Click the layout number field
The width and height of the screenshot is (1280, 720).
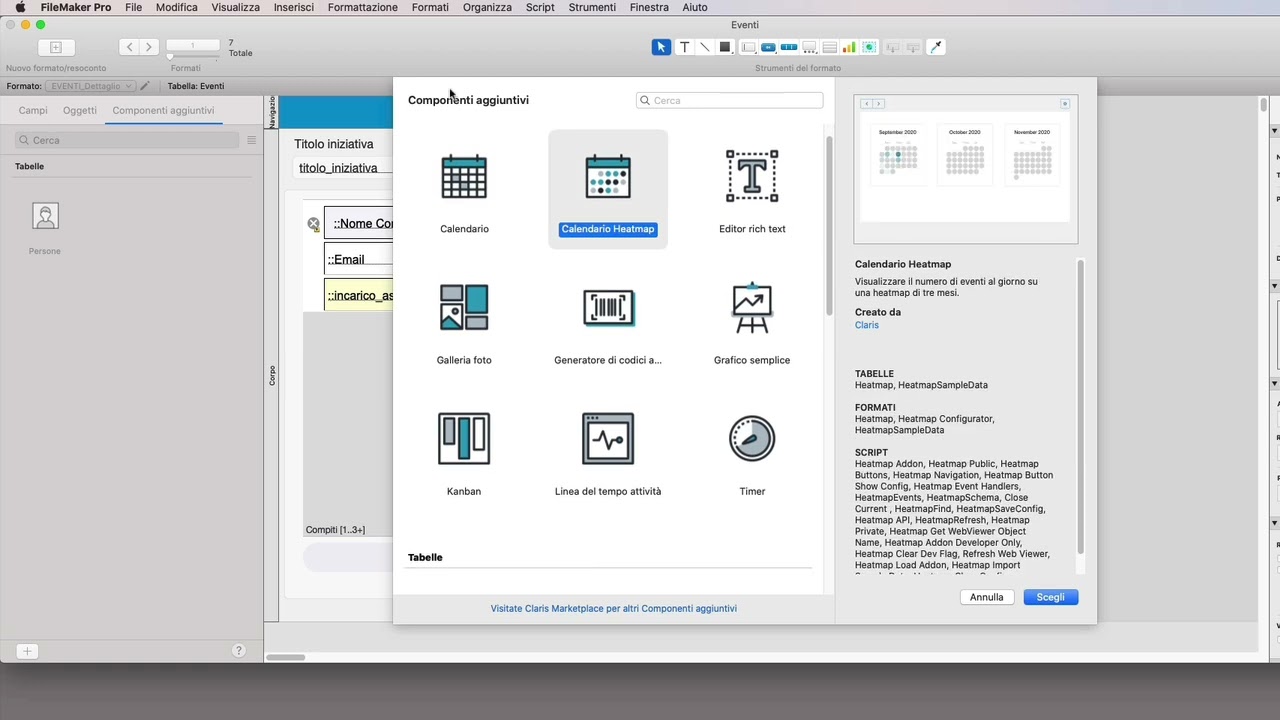(x=193, y=45)
